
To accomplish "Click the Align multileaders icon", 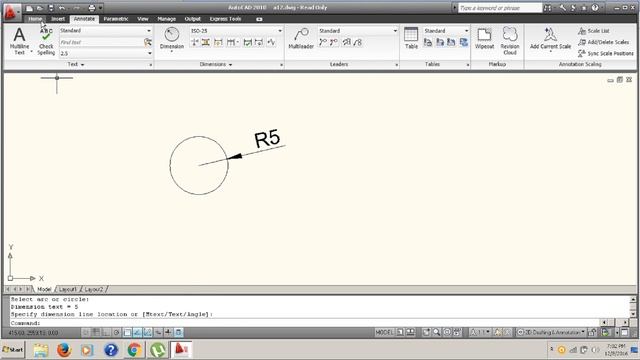I will click(x=347, y=42).
